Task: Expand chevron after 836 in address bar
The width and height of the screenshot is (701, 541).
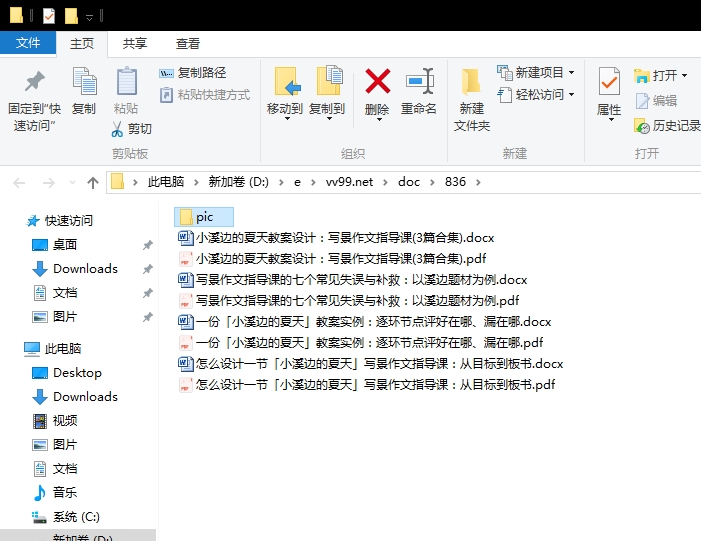Action: click(x=478, y=182)
